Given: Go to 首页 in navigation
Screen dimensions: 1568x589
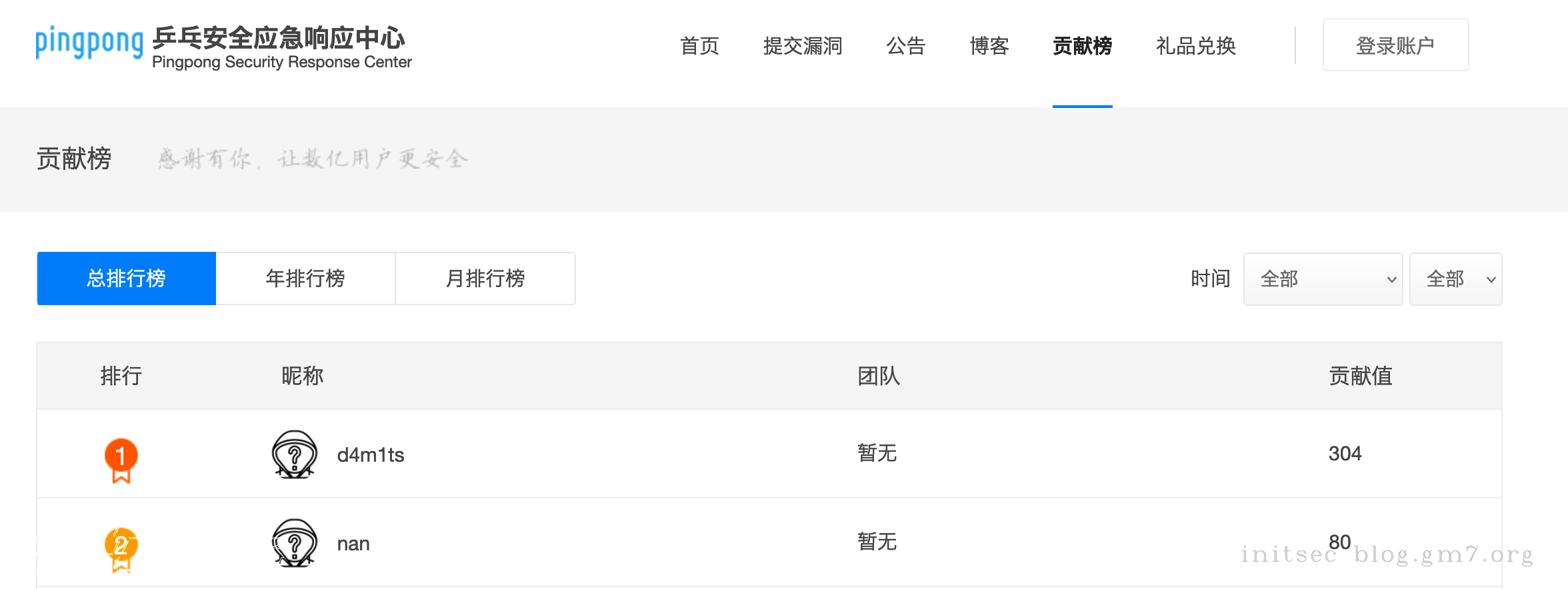Looking at the screenshot, I should click(699, 46).
